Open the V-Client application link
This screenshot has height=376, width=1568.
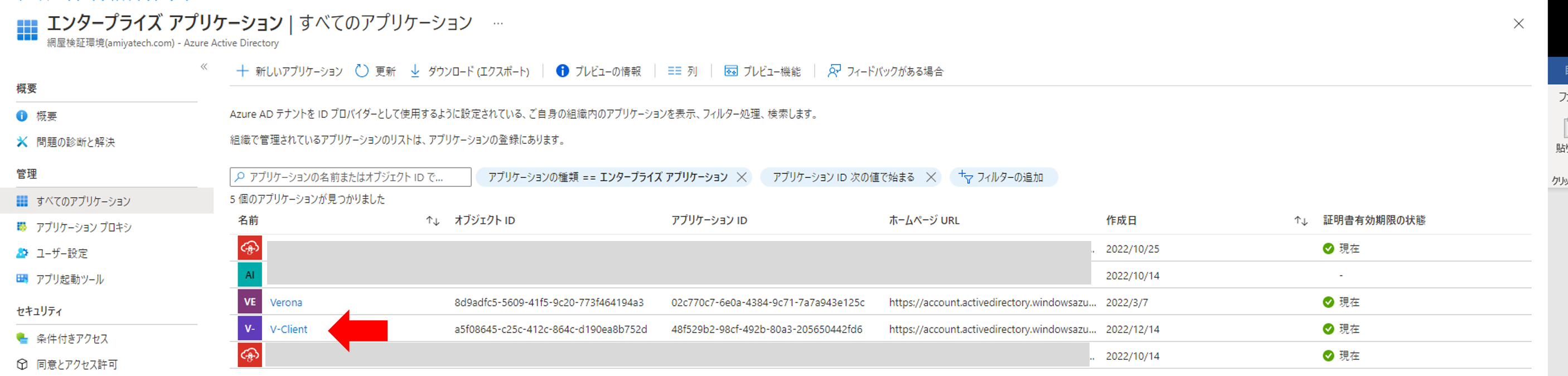[288, 329]
